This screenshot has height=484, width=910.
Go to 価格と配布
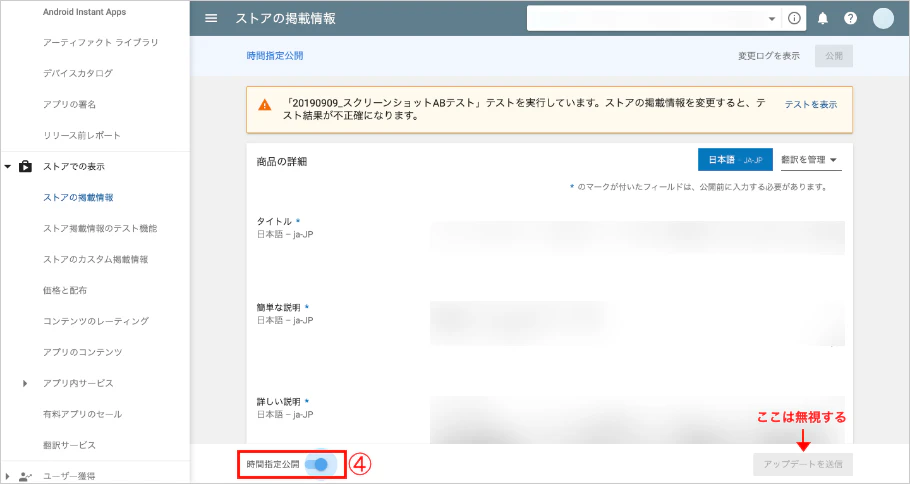click(x=65, y=290)
